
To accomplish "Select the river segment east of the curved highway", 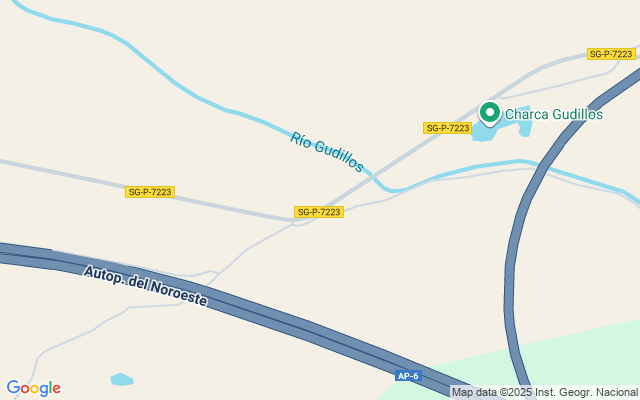I will [x=592, y=180].
